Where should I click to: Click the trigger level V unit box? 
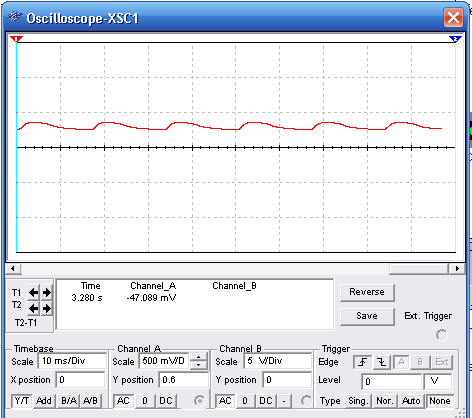click(438, 381)
